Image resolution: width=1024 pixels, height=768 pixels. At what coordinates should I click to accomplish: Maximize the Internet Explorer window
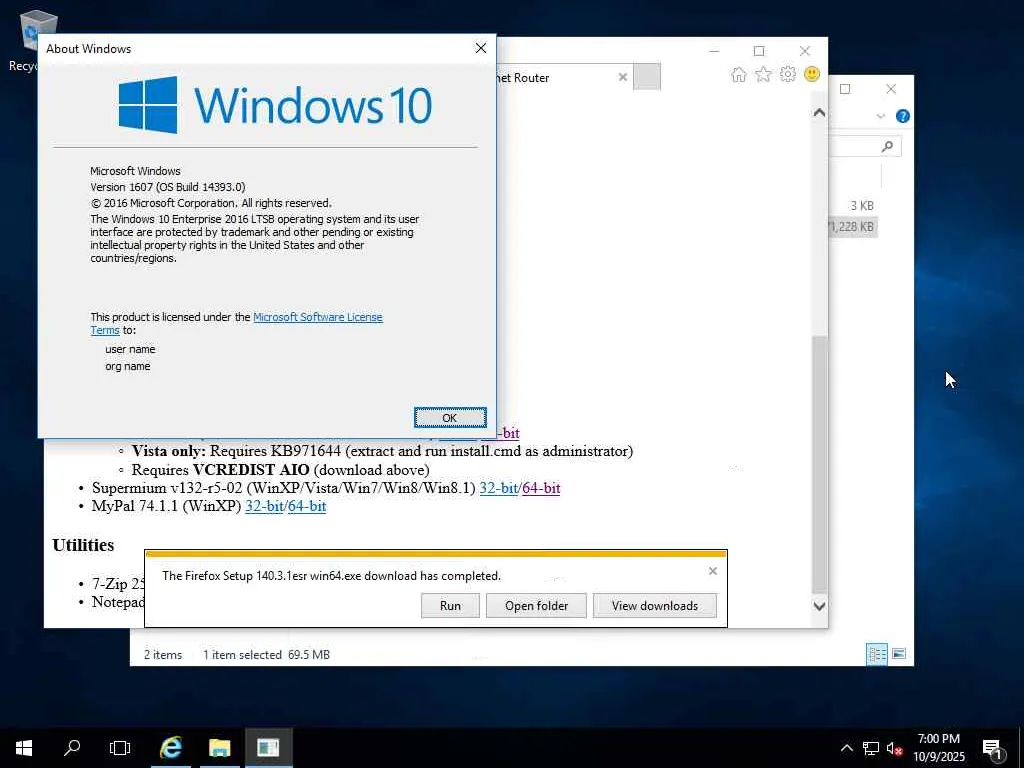[x=759, y=51]
